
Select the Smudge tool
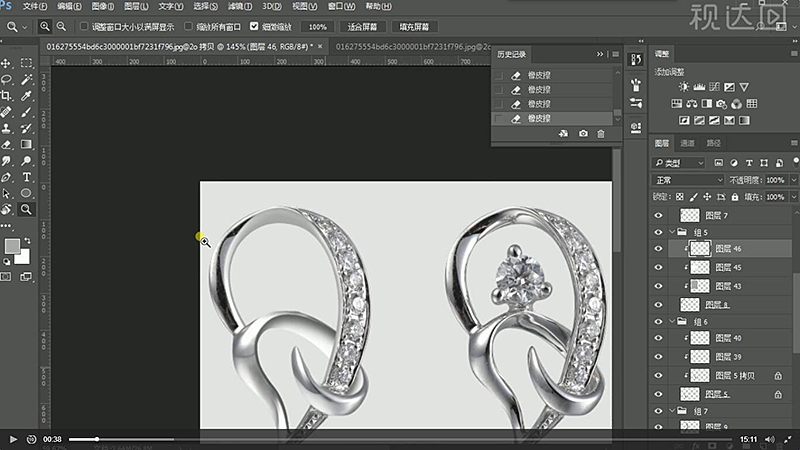coord(6,161)
